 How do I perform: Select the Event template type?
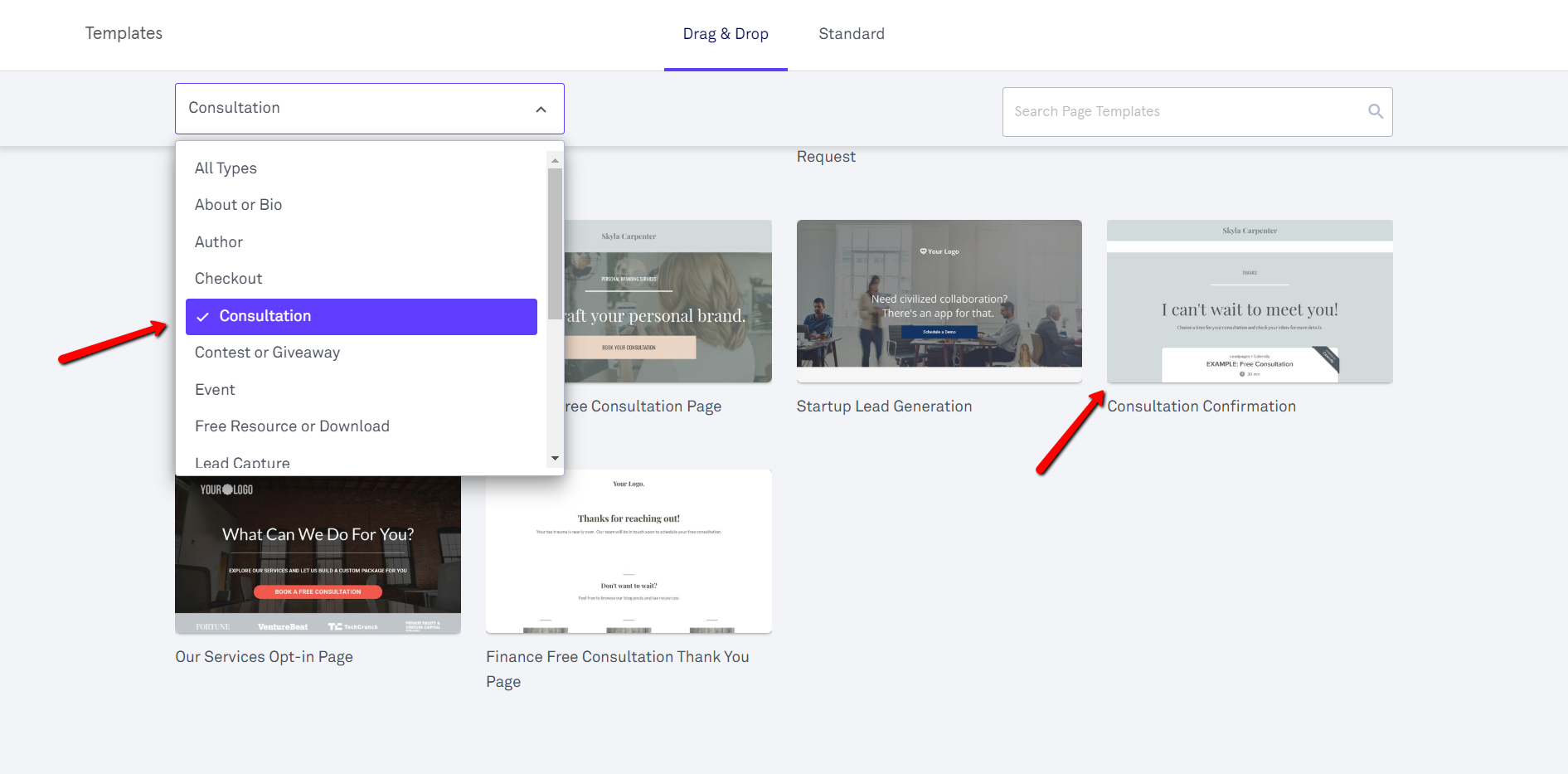point(215,390)
